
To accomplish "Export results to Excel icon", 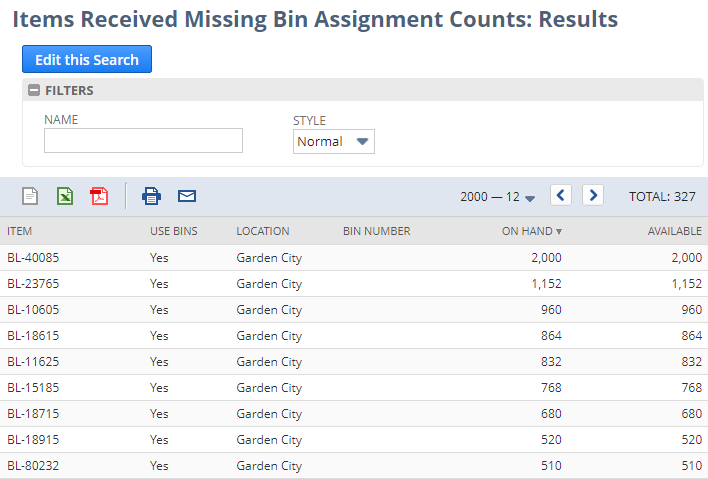I will [64, 196].
